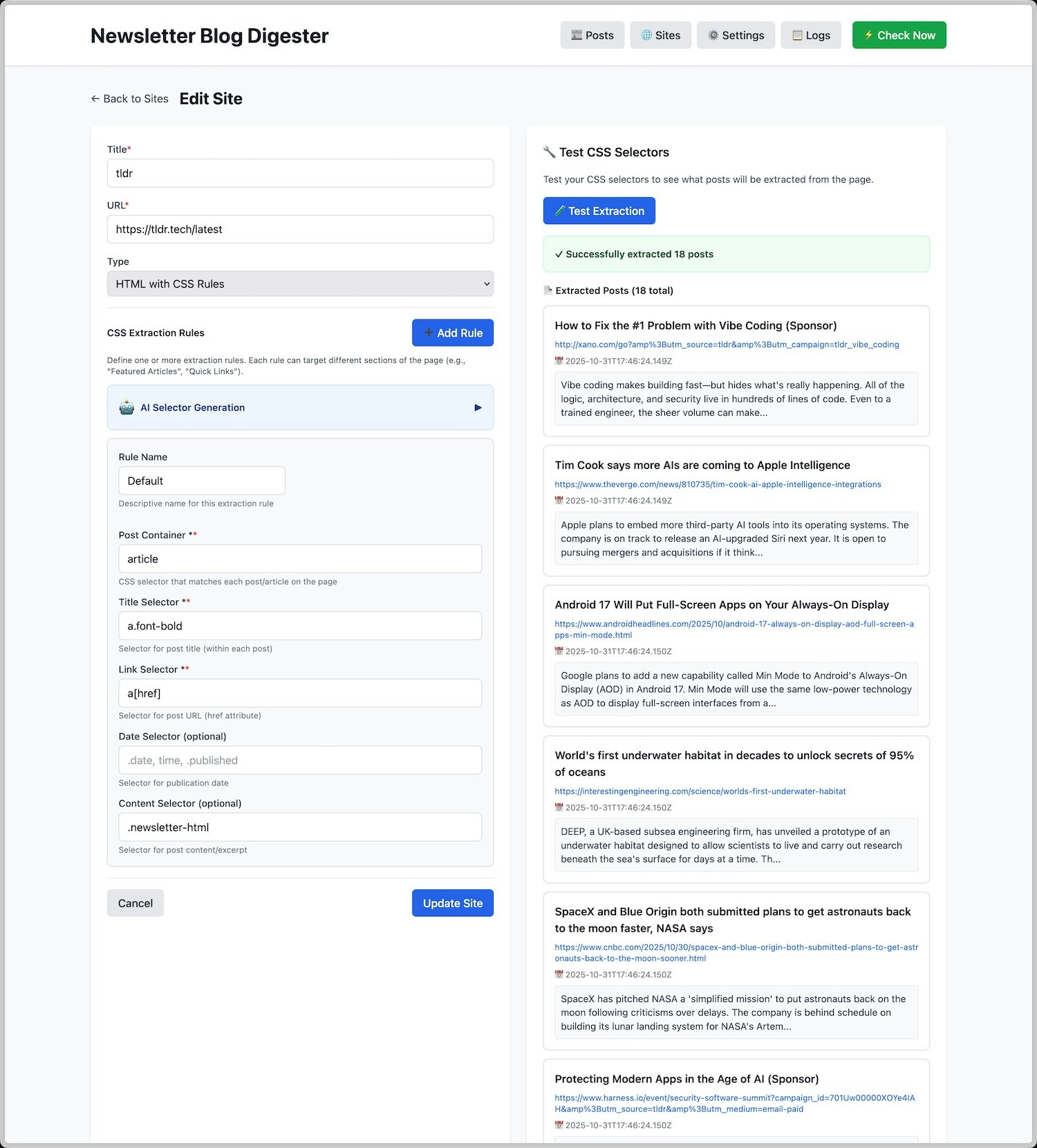
Task: Open the Type dropdown for HTML with CSS Rules
Action: (300, 284)
